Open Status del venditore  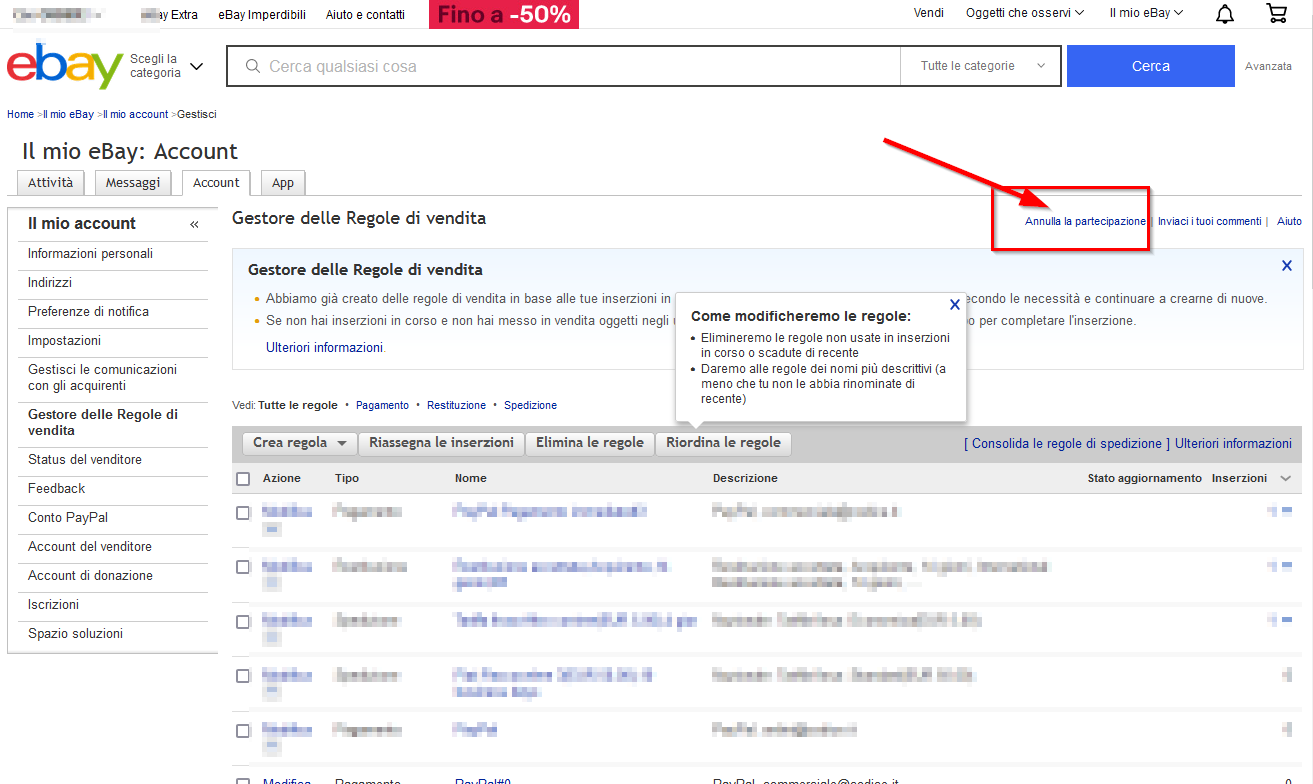[85, 460]
